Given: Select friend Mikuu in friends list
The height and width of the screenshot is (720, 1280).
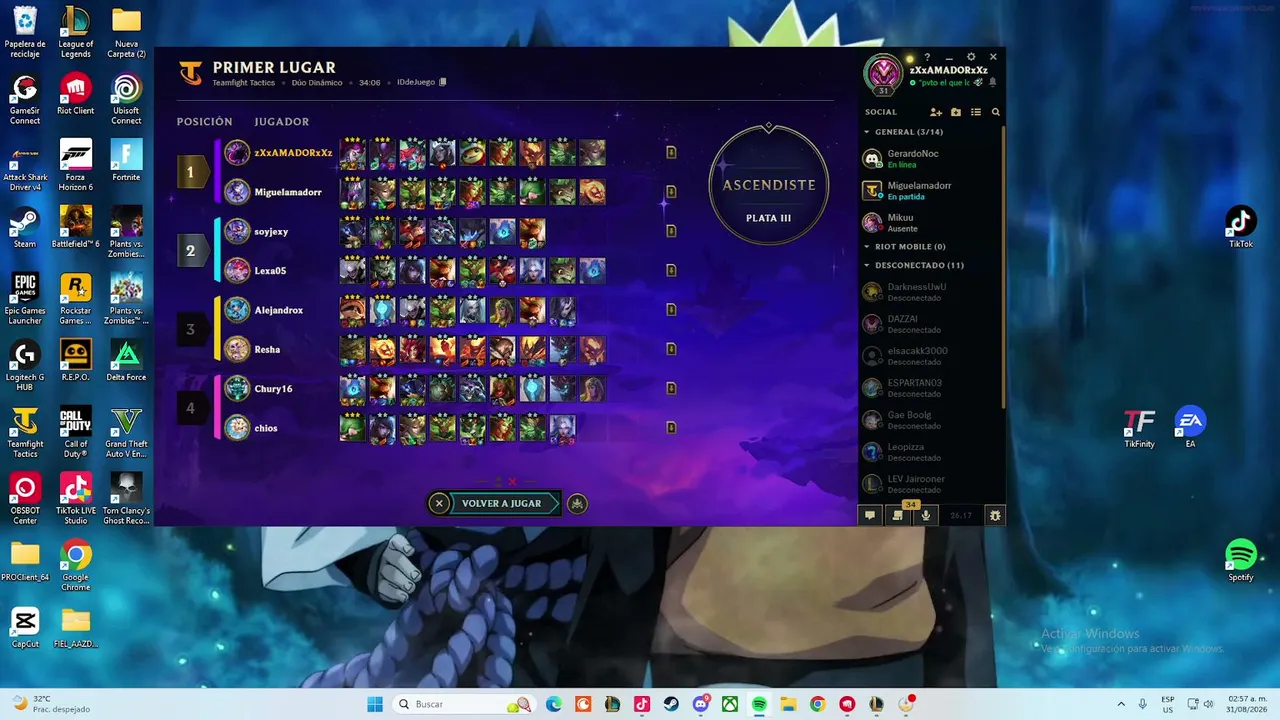Looking at the screenshot, I should [930, 222].
